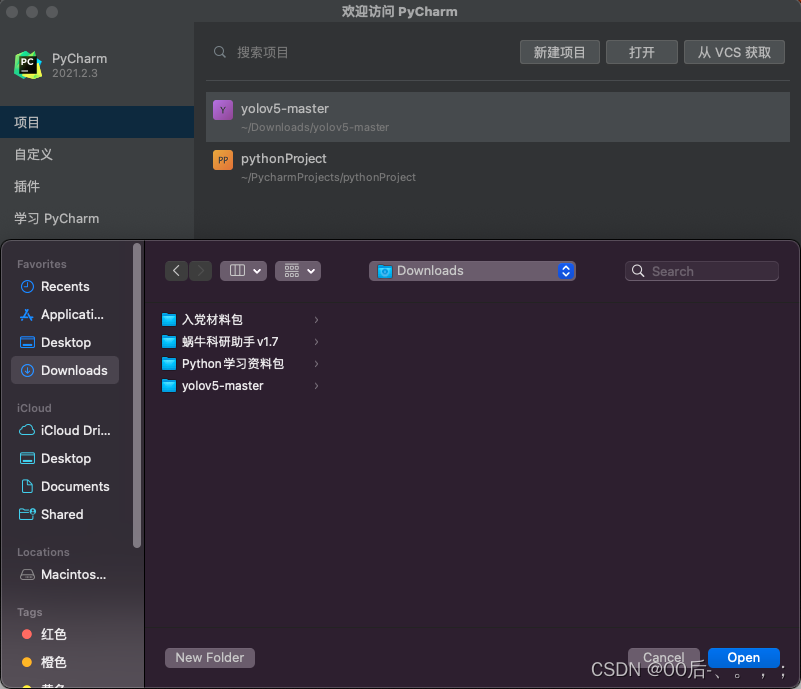Open the grouping options dropdown arrow
The width and height of the screenshot is (801, 689).
(x=311, y=271)
